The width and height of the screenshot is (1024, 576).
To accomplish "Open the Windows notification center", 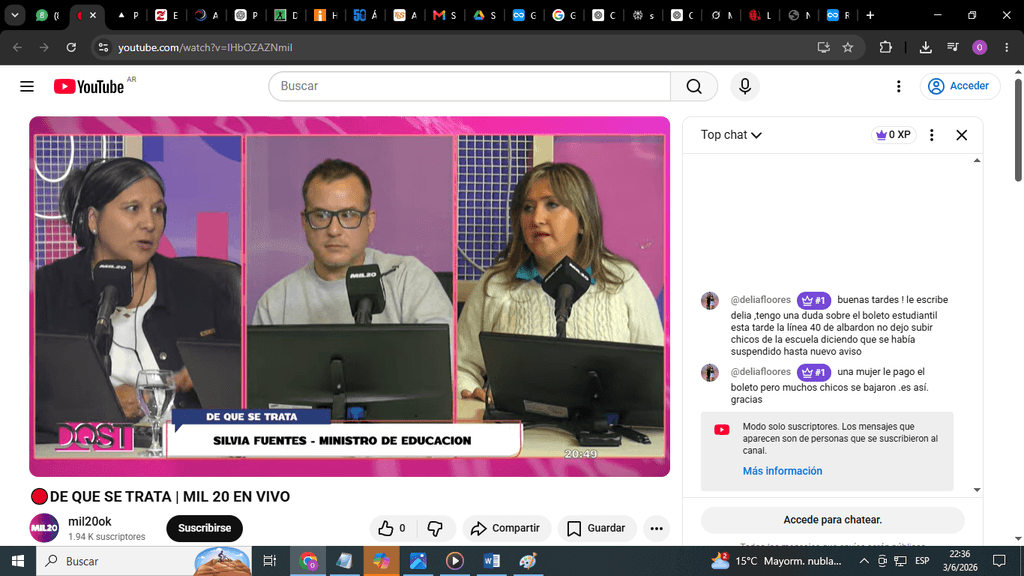I will 999,561.
